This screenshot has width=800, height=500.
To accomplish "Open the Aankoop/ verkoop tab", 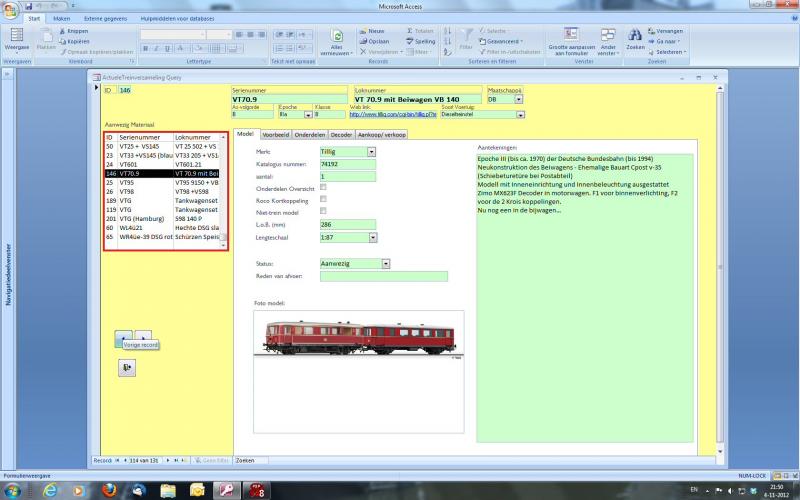I will [x=382, y=135].
